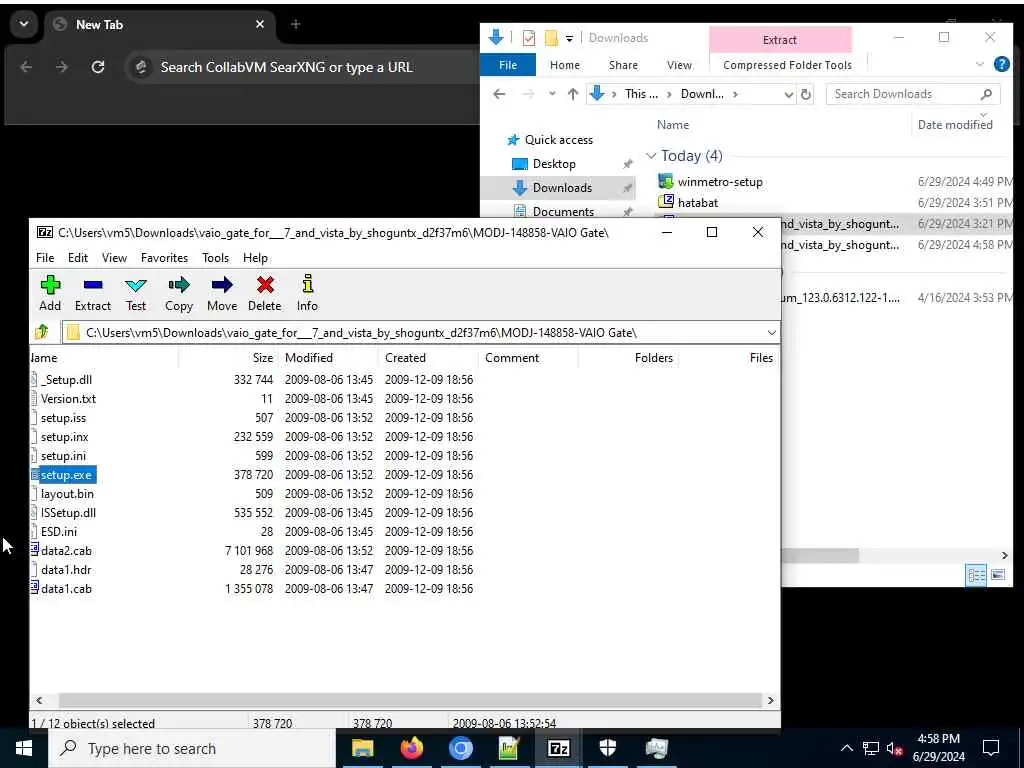Expand the Explorer ribbon chevron
This screenshot has height=768, width=1024.
coord(980,64)
